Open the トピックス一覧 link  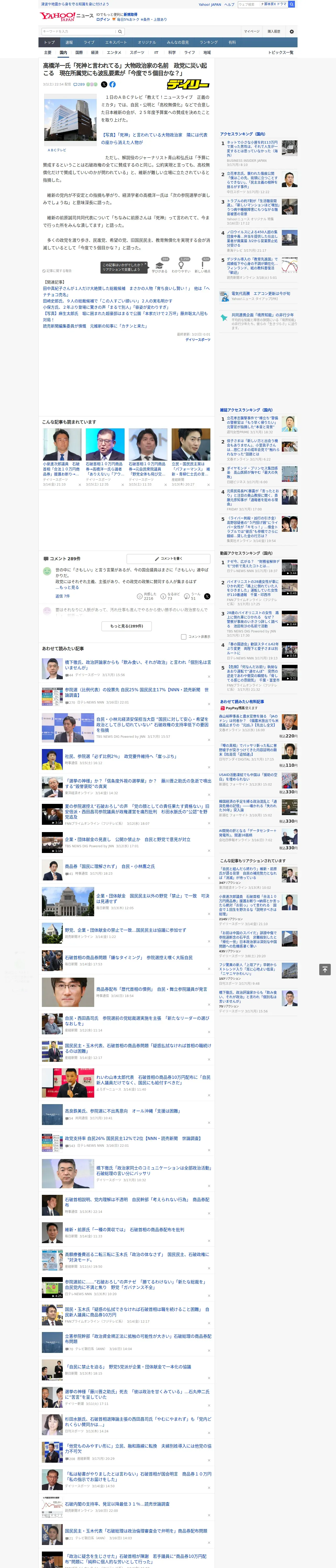click(x=281, y=52)
